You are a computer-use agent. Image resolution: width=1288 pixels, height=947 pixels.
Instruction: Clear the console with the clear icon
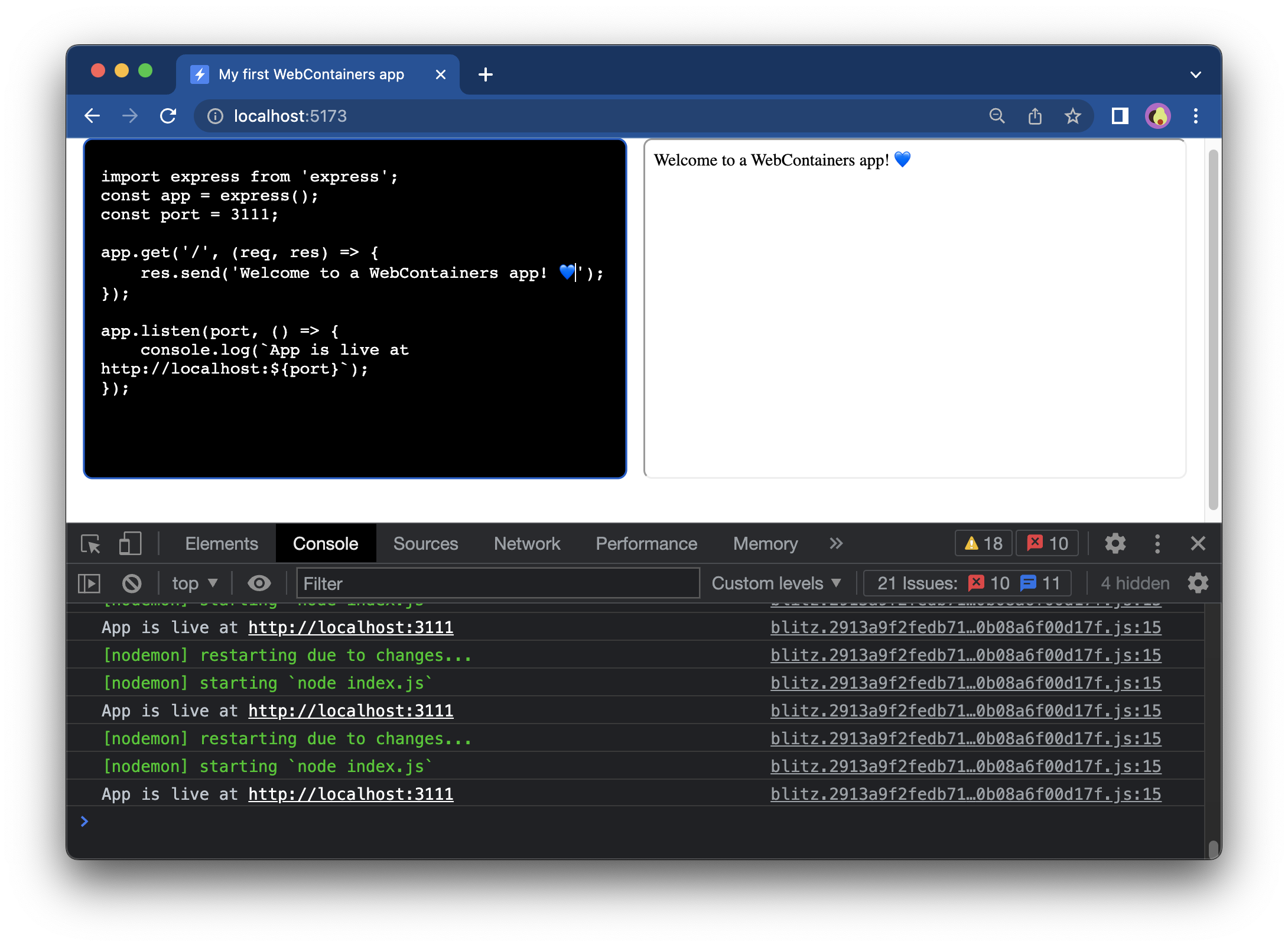coord(131,583)
